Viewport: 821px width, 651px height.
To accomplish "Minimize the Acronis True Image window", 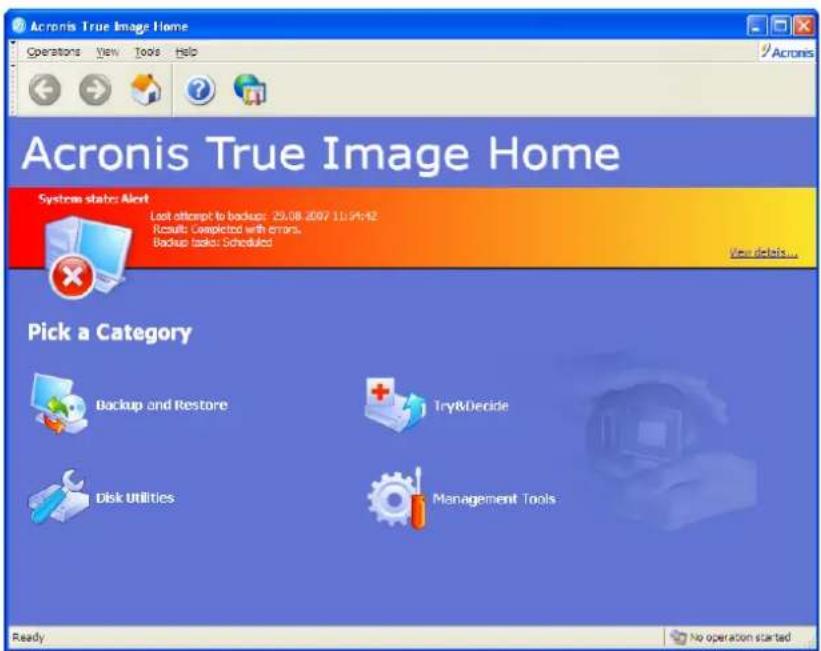I will 756,26.
